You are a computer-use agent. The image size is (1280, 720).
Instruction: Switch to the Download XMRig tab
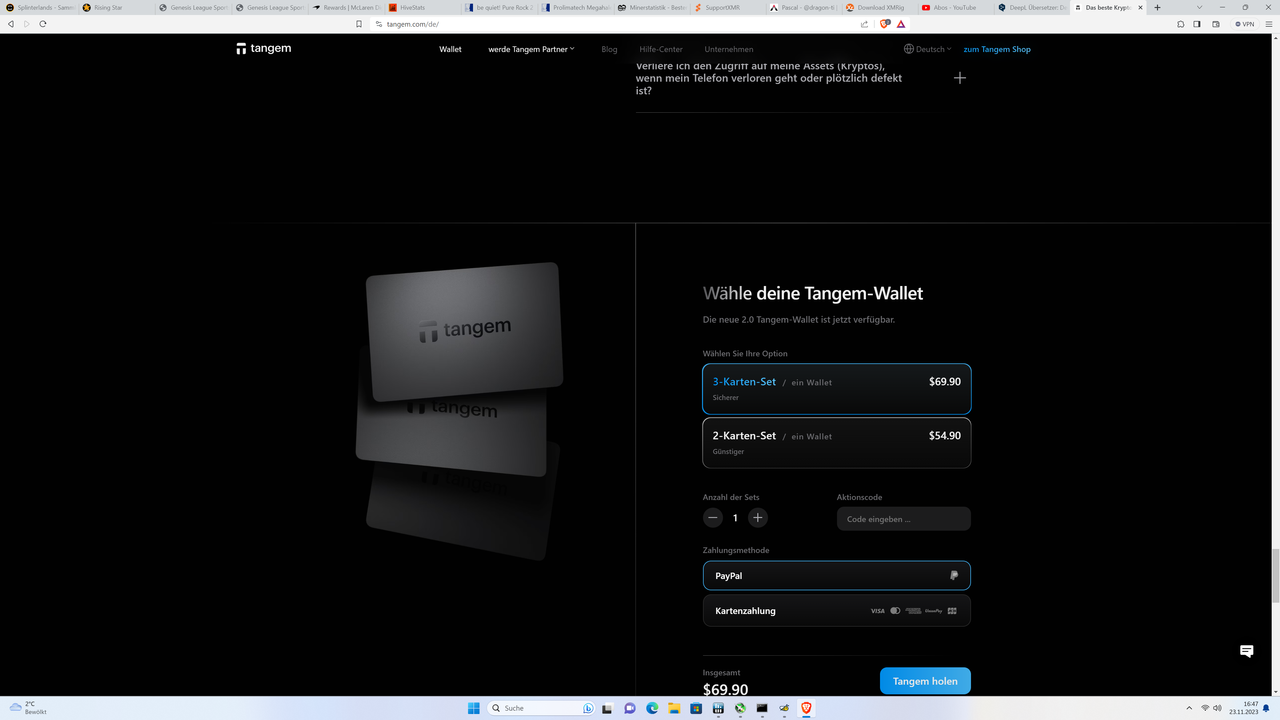coord(878,7)
